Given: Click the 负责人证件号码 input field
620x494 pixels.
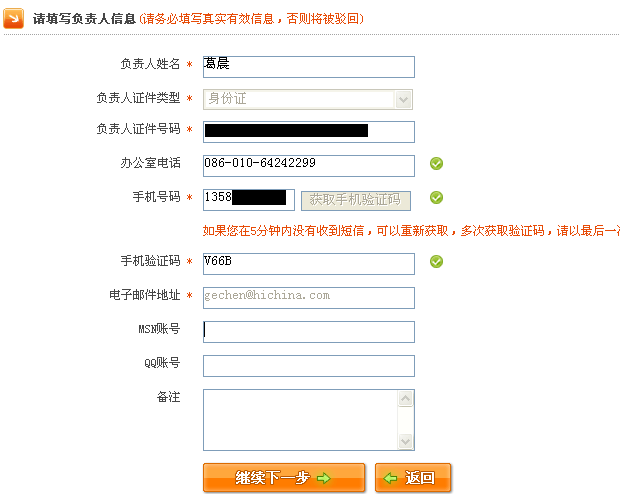Looking at the screenshot, I should tap(308, 132).
